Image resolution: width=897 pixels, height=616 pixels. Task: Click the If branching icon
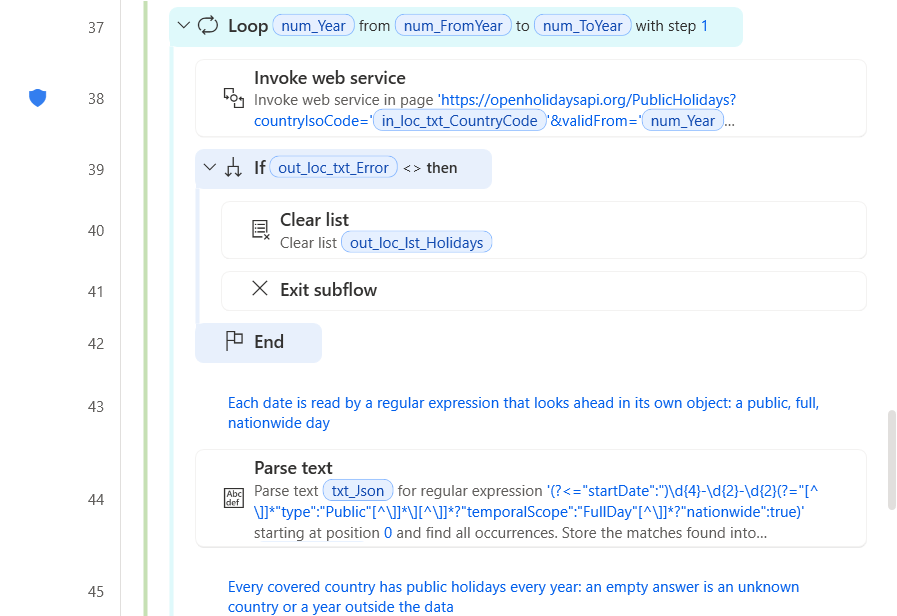(233, 168)
